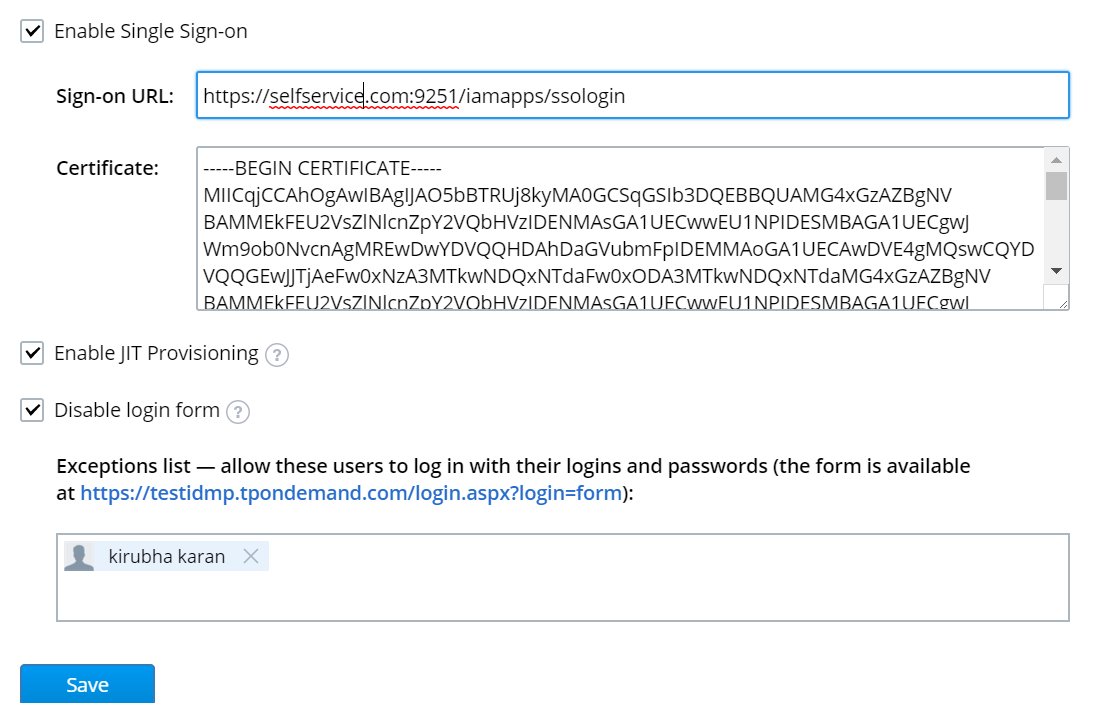Click kirubha karan's avatar icon
Image resolution: width=1096 pixels, height=703 pixels.
coord(79,557)
